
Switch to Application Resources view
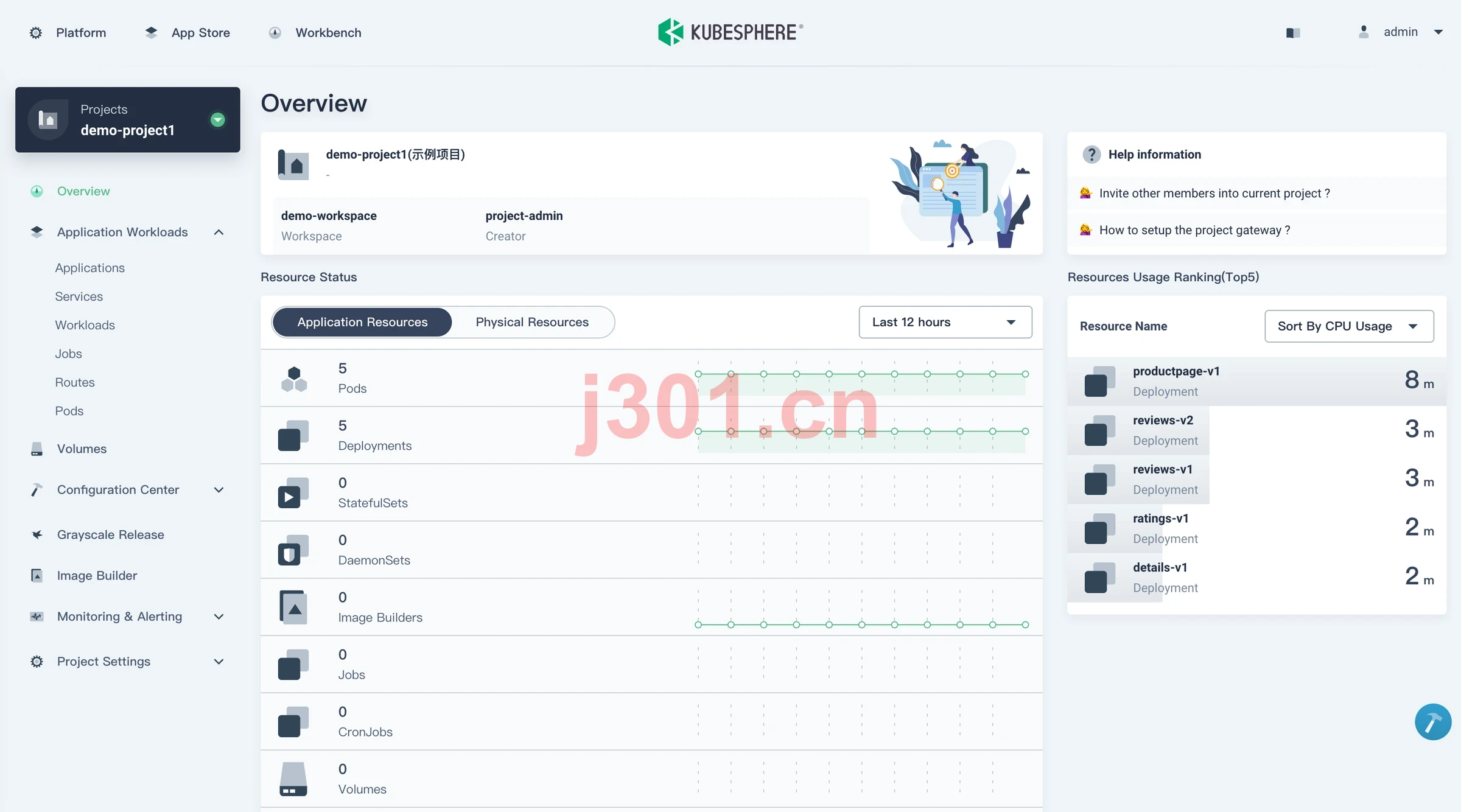[362, 322]
